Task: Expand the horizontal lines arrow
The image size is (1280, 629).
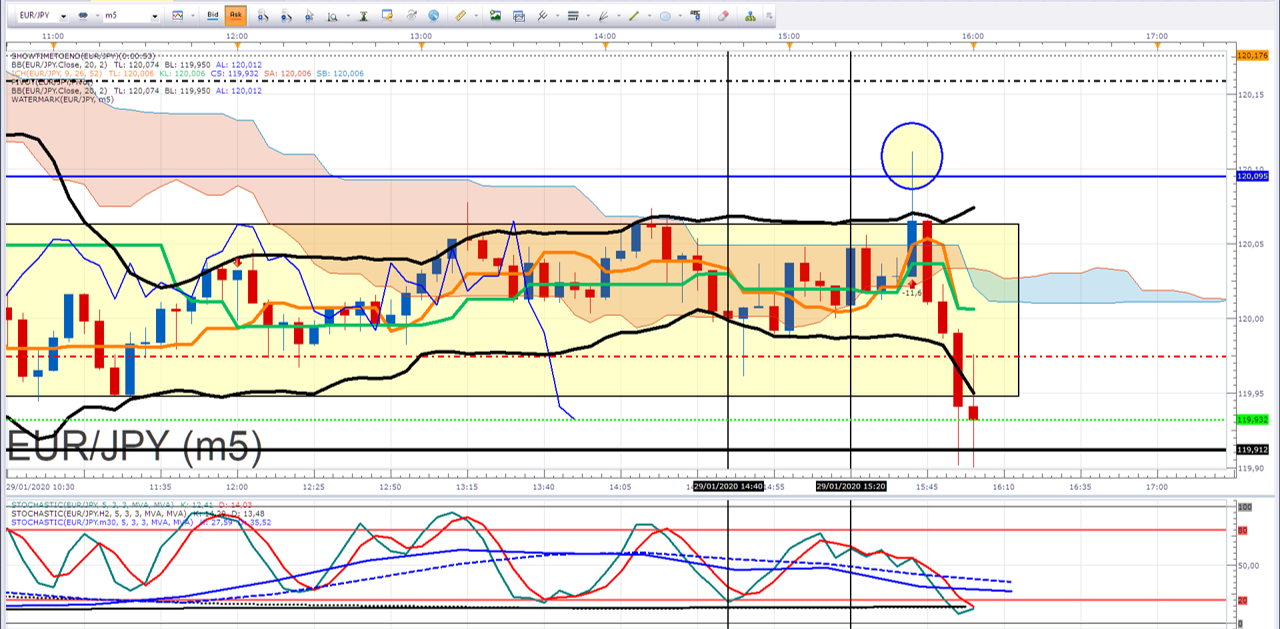Action: 588,15
